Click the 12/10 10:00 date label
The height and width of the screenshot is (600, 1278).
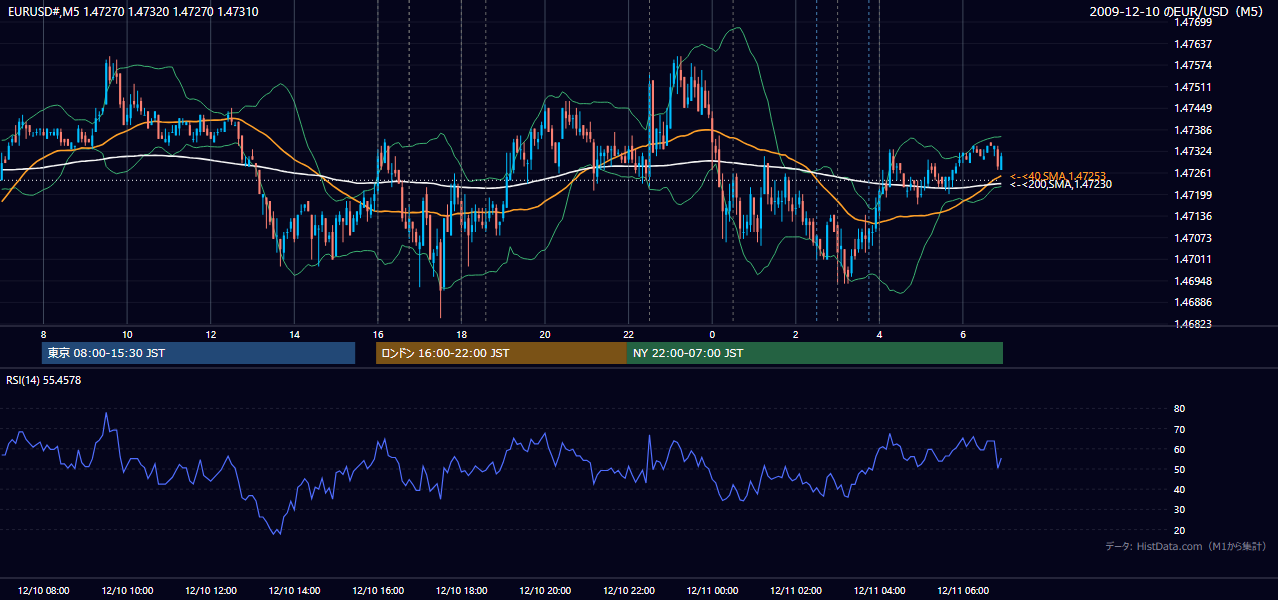pos(127,591)
